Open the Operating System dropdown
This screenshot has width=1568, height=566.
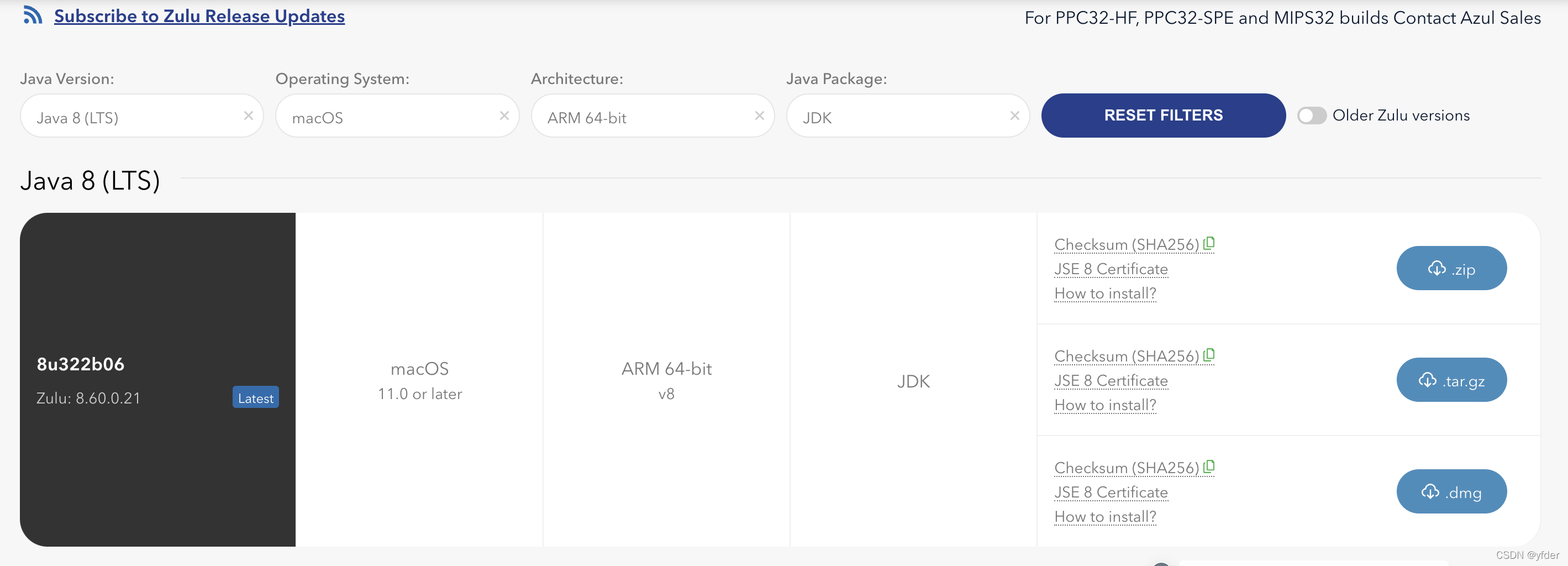point(397,116)
